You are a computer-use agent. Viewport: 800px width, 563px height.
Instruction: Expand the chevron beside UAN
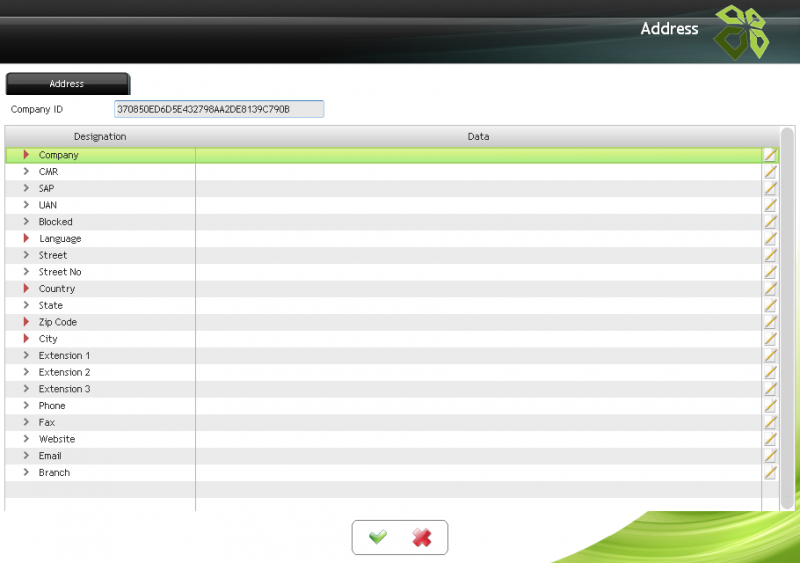coord(26,205)
